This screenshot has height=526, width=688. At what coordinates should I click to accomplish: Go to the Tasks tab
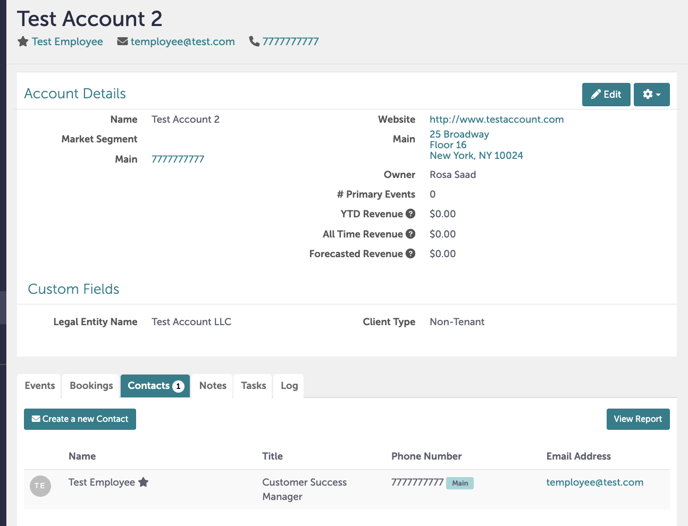254,386
